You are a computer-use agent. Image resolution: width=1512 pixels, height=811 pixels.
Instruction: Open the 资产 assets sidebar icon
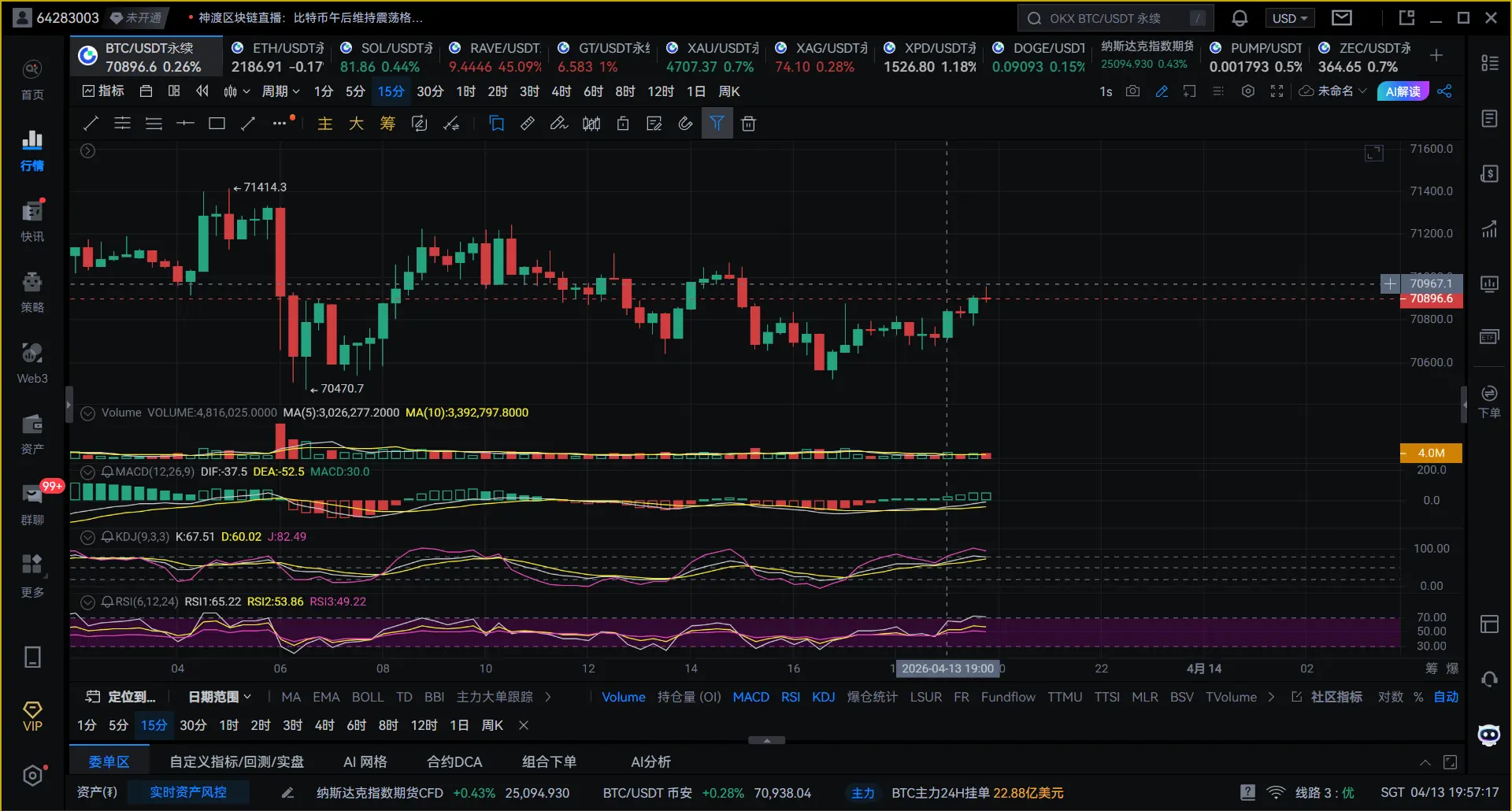[32, 434]
